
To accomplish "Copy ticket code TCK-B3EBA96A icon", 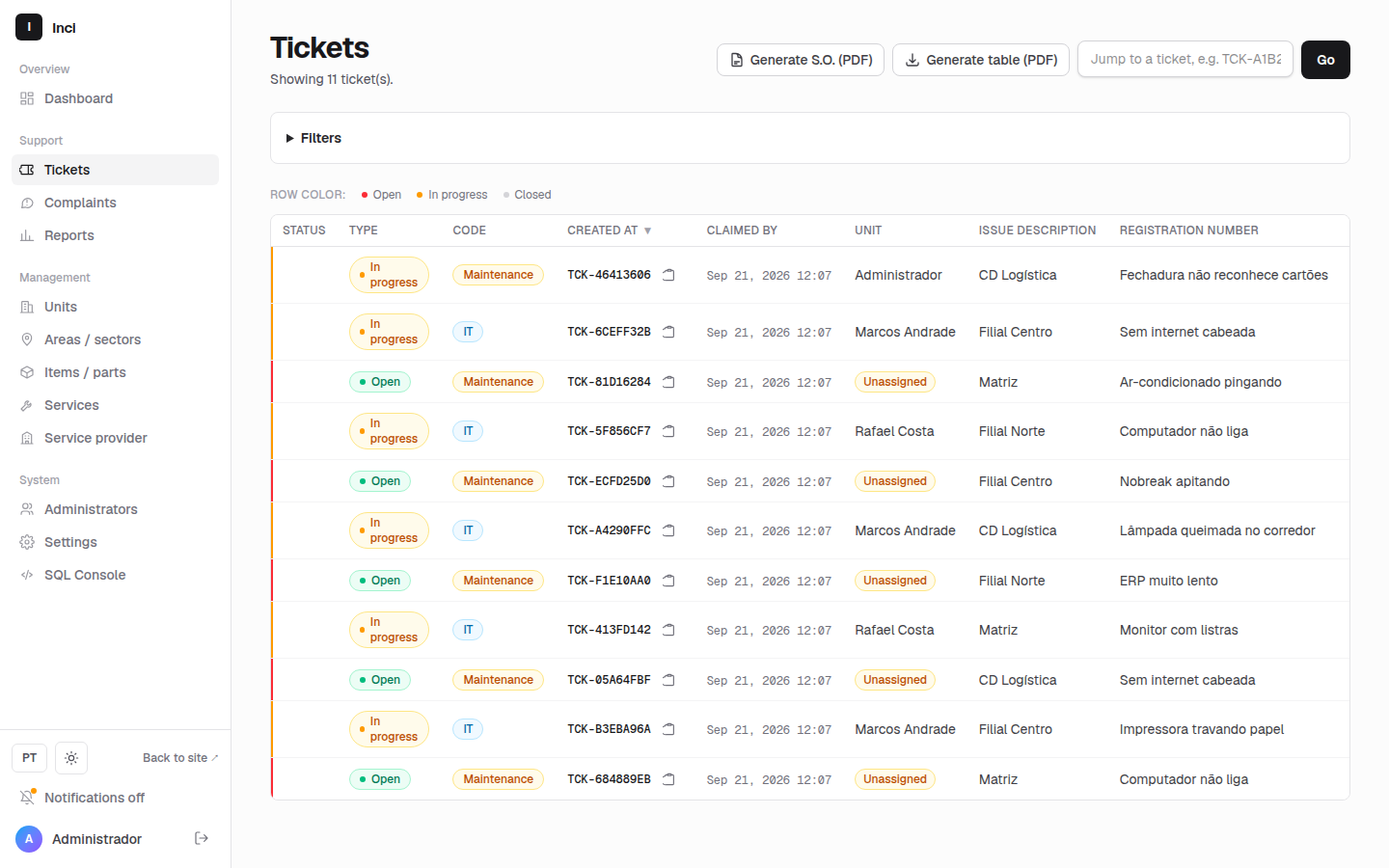I will coord(668,729).
